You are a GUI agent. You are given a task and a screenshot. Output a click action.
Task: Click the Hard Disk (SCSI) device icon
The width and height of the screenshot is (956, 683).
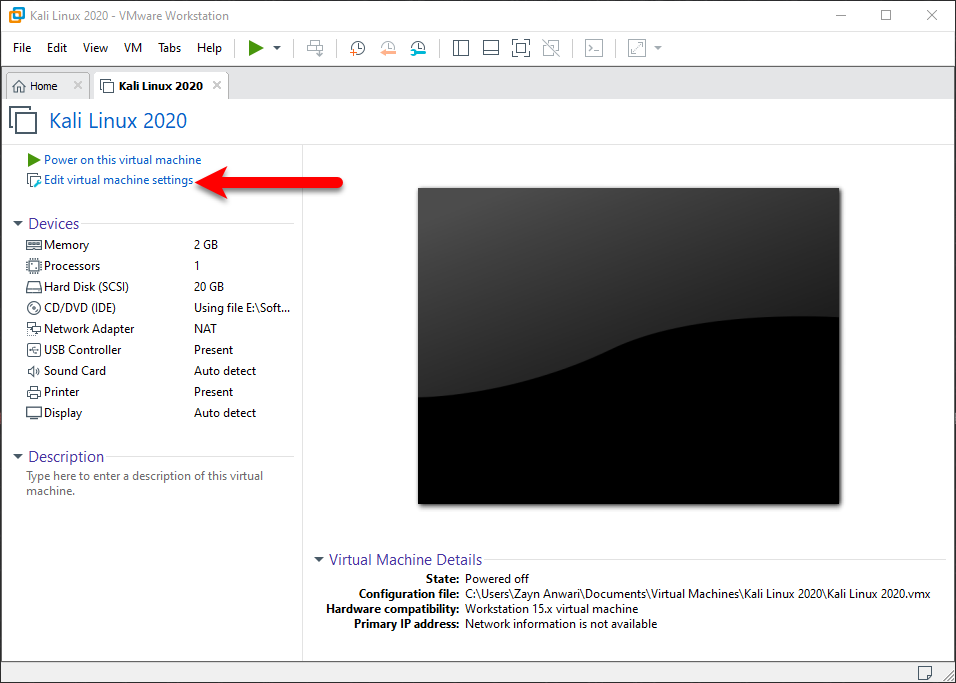pyautogui.click(x=34, y=287)
